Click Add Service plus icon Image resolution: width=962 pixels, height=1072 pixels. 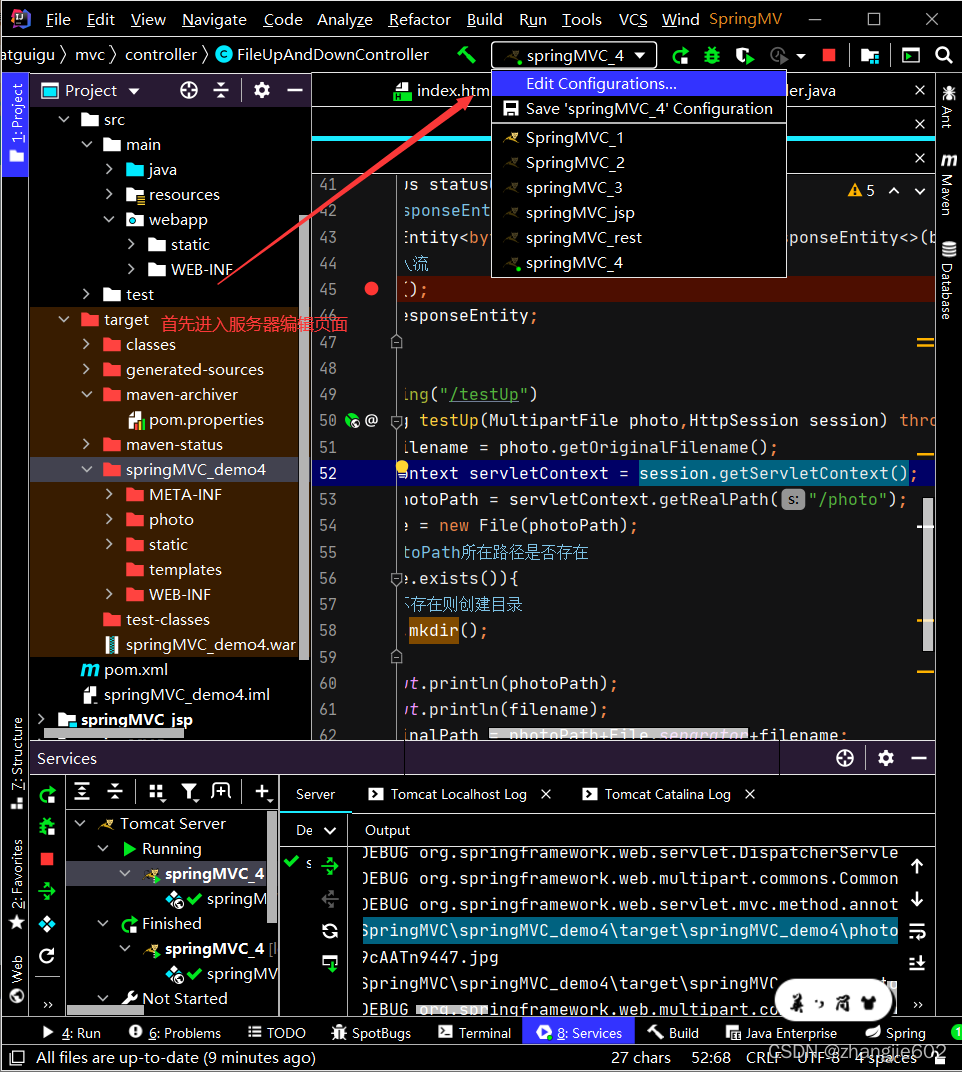263,792
